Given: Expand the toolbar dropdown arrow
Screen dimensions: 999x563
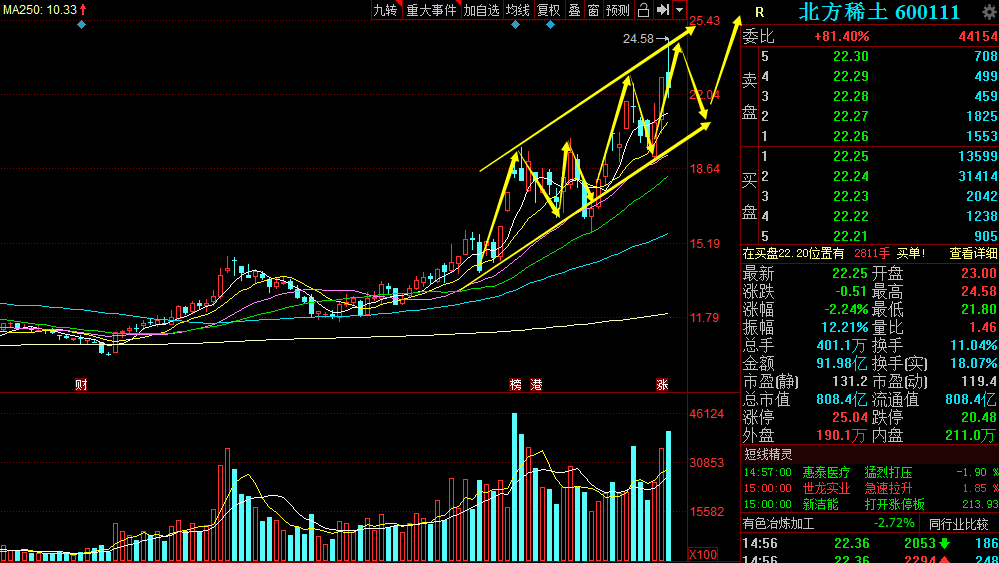Looking at the screenshot, I should (x=680, y=10).
